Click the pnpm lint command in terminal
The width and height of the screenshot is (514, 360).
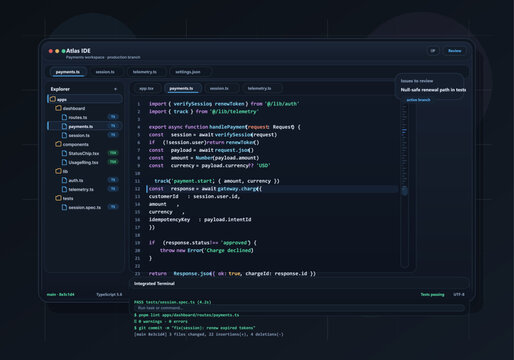click(x=186, y=315)
